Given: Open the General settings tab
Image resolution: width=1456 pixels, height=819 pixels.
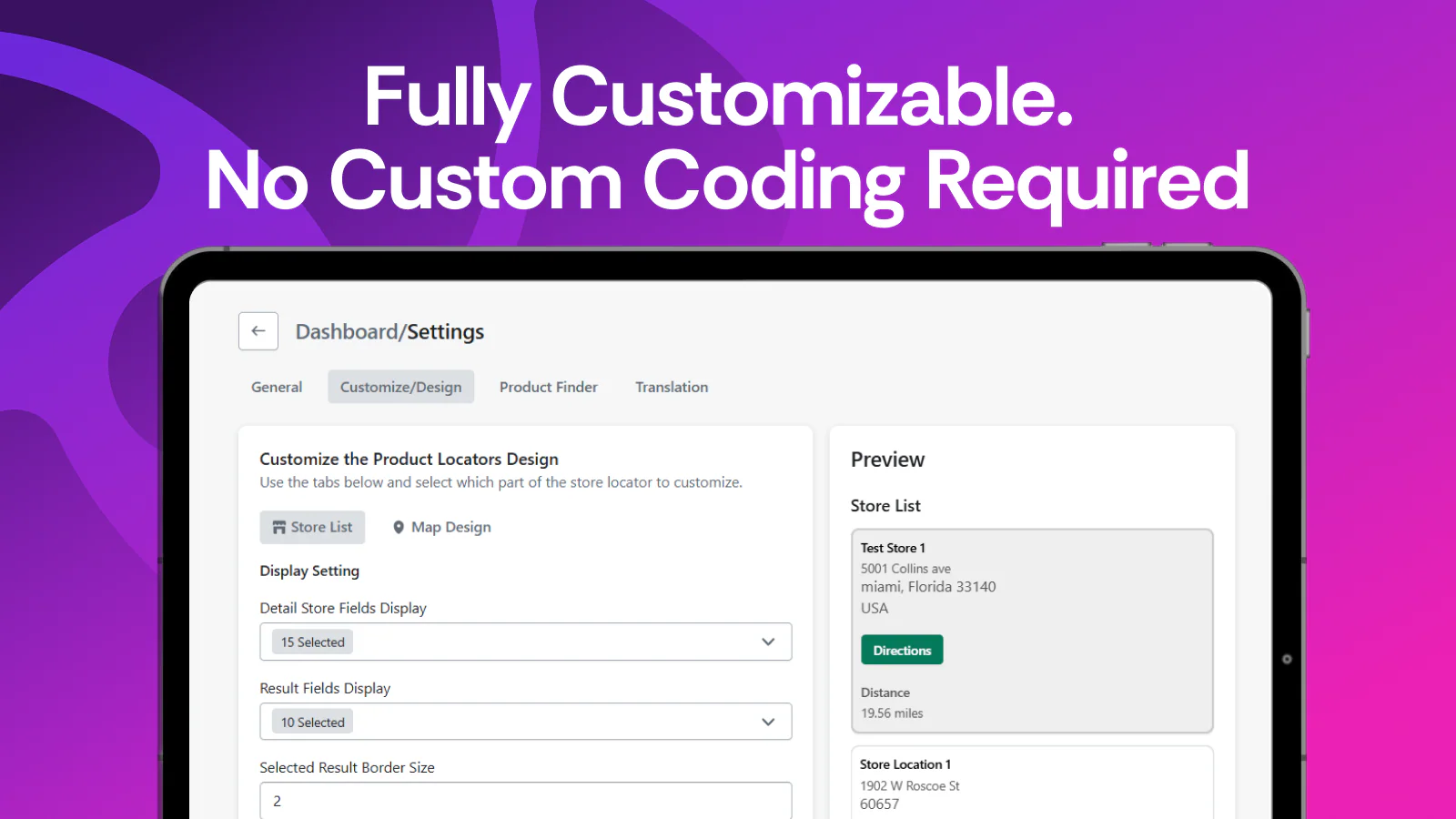Looking at the screenshot, I should (277, 387).
